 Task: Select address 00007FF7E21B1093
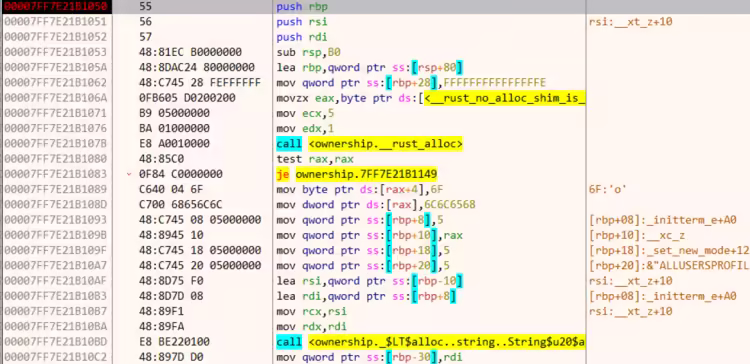coord(55,220)
